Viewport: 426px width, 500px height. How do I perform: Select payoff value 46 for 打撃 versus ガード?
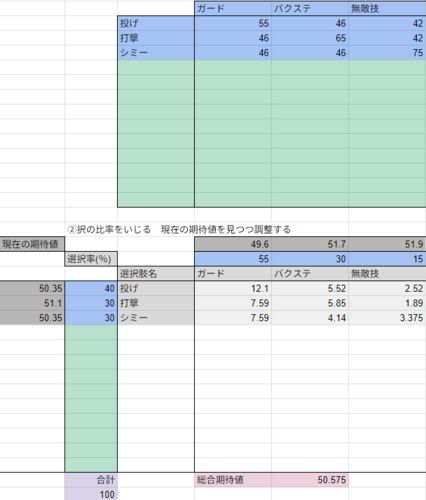[x=233, y=38]
